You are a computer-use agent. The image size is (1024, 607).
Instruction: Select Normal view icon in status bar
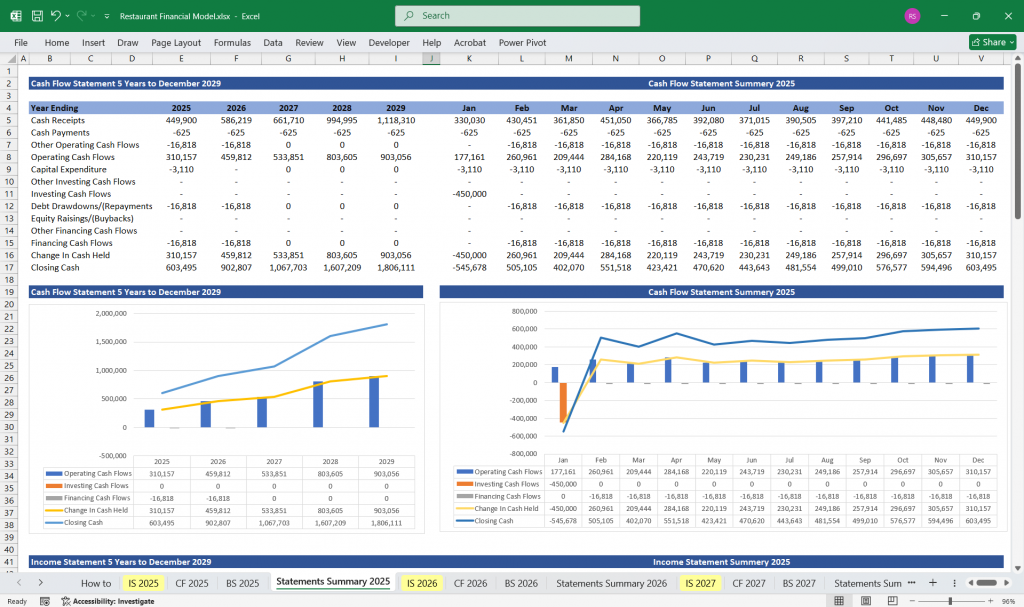[x=839, y=600]
